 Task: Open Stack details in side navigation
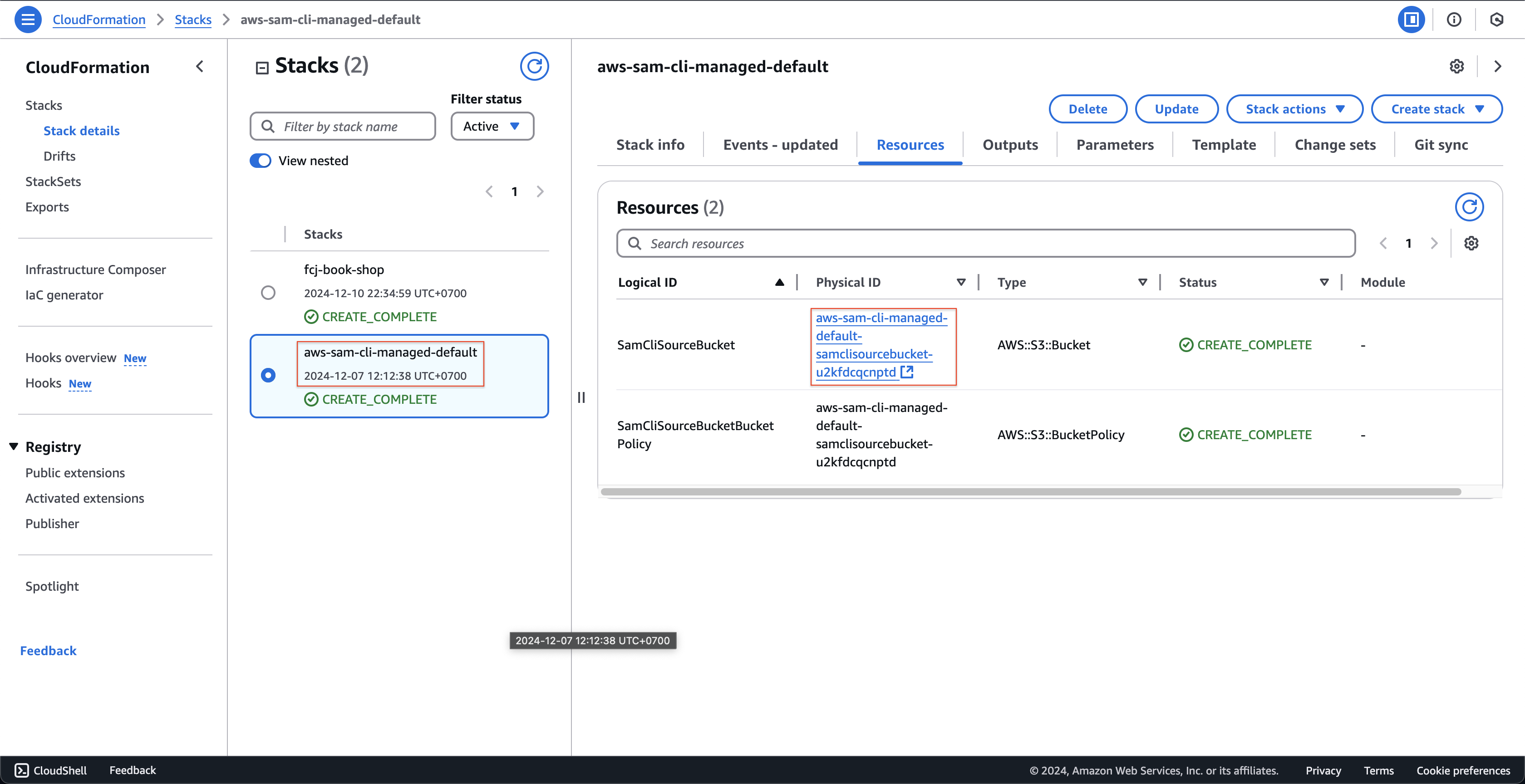[81, 131]
